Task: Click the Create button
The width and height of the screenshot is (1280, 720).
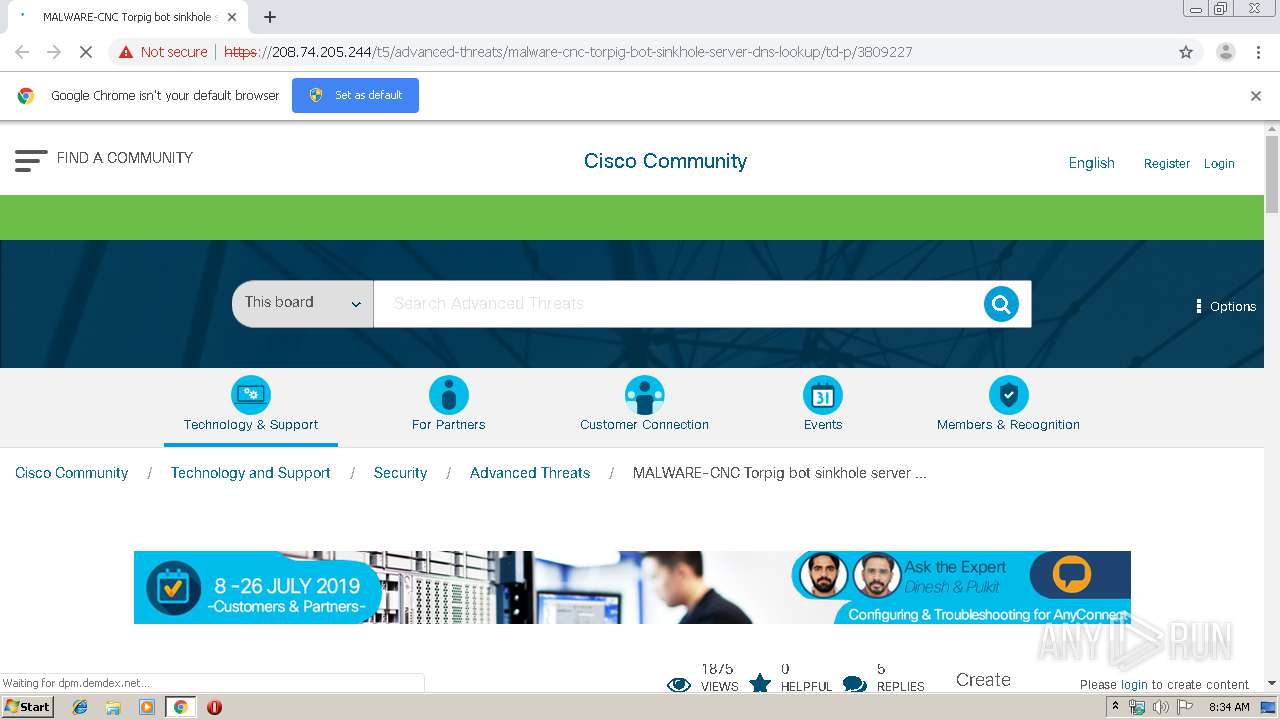Action: click(983, 680)
